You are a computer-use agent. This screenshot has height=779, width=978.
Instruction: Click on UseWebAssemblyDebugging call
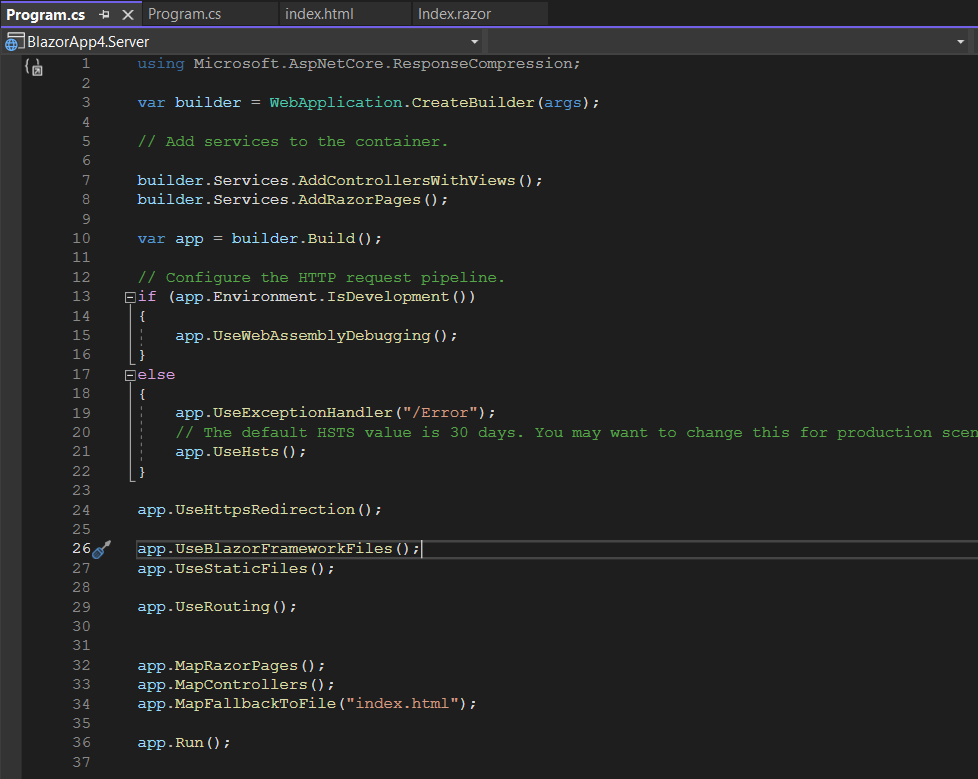322,336
